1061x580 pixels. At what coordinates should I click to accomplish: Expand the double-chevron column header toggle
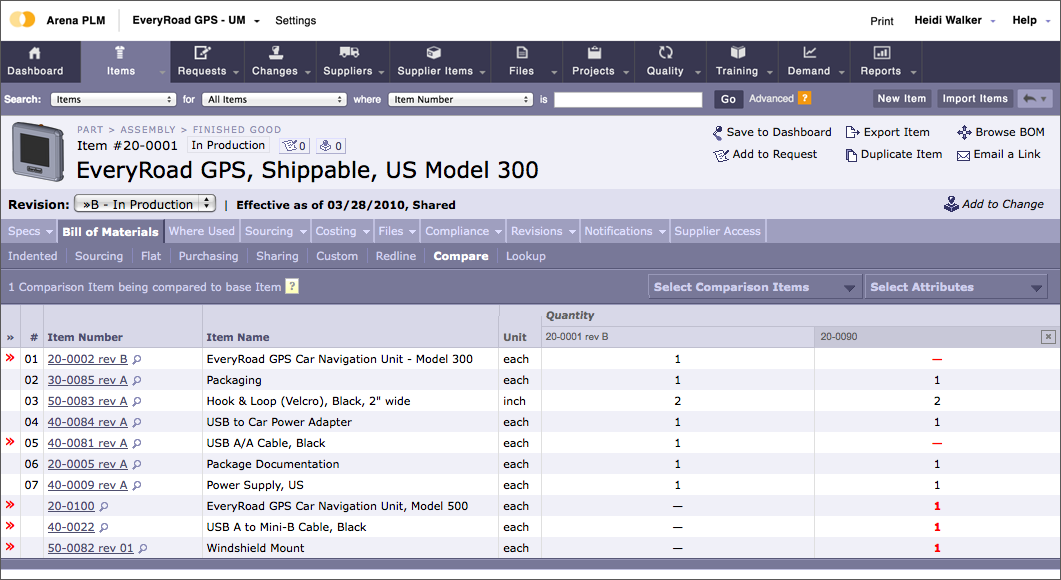pyautogui.click(x=10, y=337)
